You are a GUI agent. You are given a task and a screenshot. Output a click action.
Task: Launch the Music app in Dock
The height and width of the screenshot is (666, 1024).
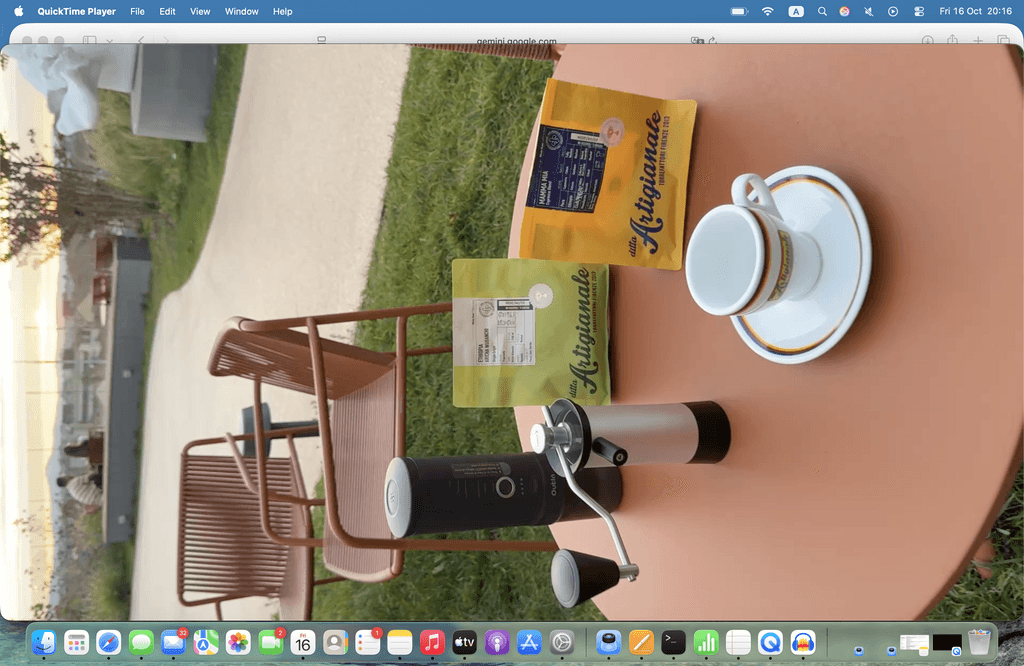pos(432,642)
